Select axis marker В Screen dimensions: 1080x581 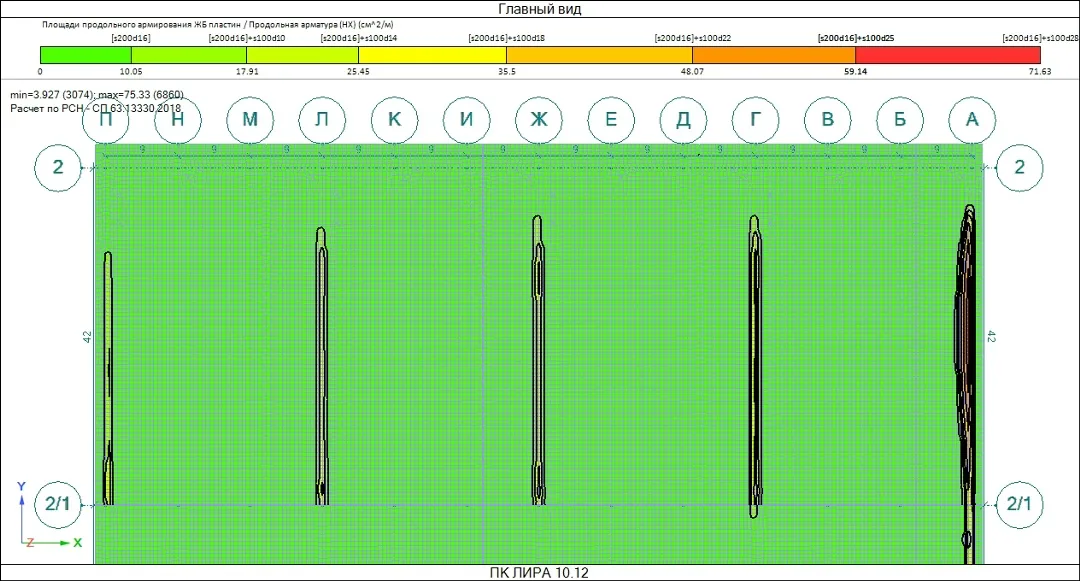pyautogui.click(x=828, y=120)
